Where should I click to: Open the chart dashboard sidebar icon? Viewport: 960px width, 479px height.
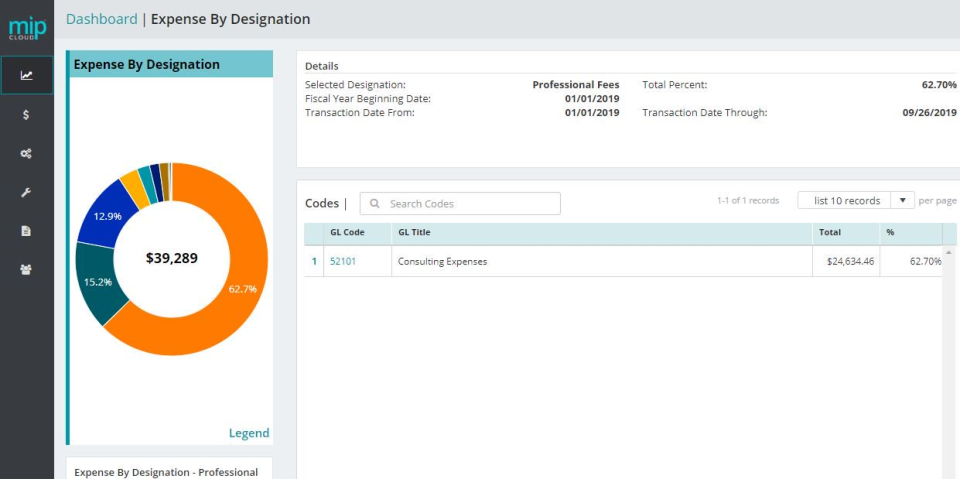pyautogui.click(x=26, y=75)
